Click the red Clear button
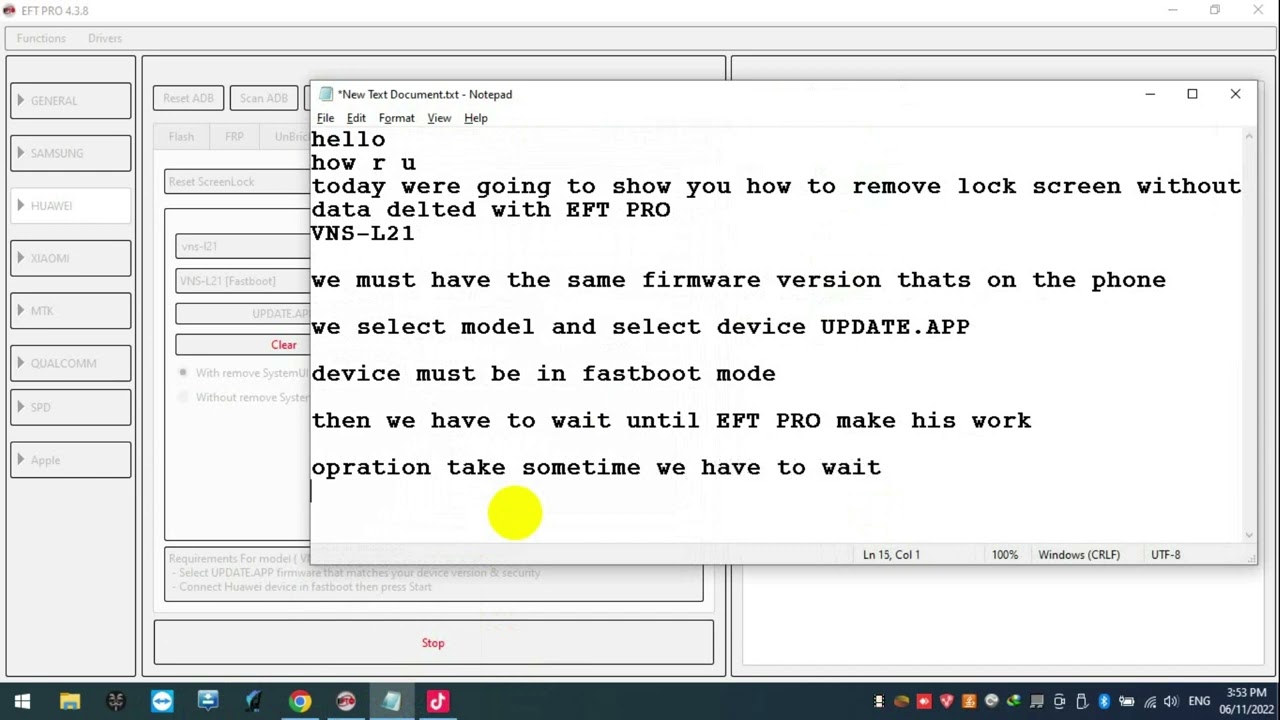The image size is (1280, 720). click(243, 345)
